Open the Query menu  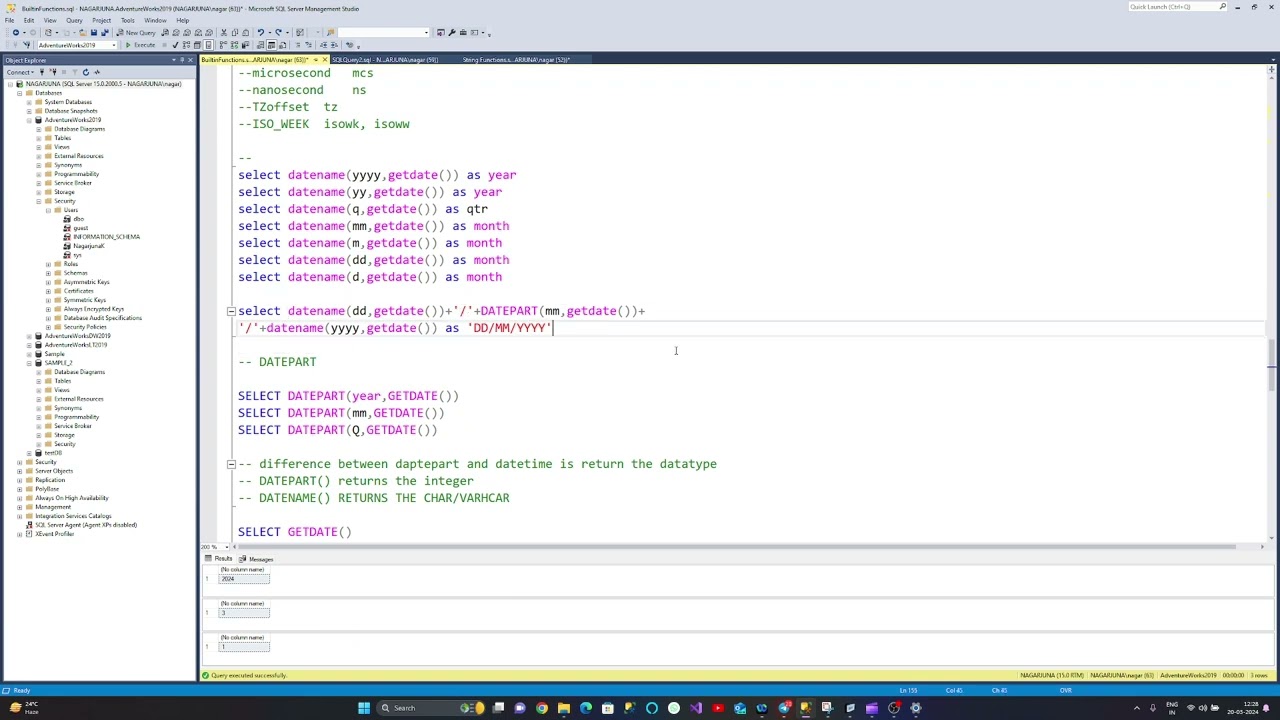tap(74, 20)
